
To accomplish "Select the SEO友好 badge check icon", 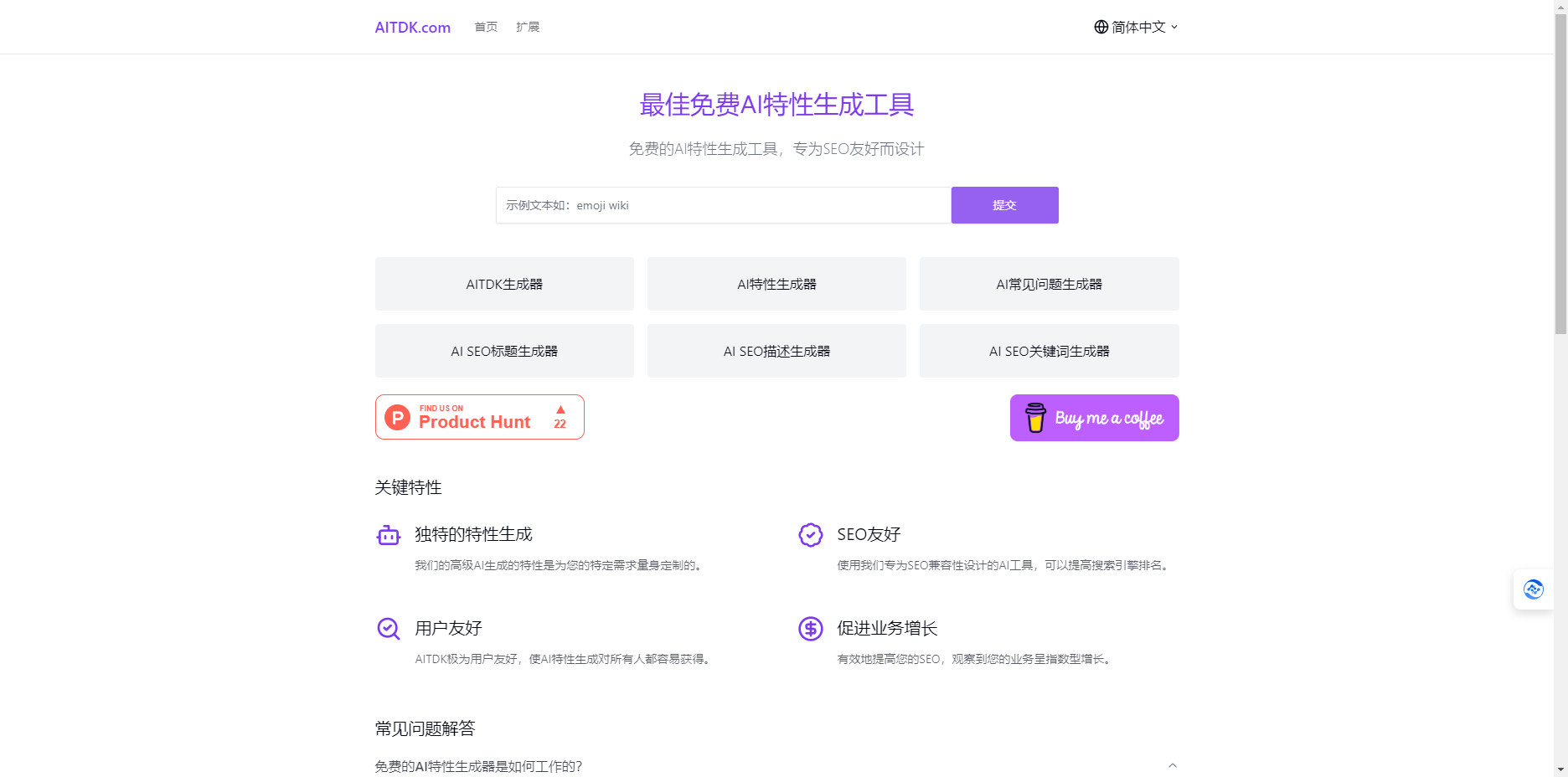I will point(810,534).
